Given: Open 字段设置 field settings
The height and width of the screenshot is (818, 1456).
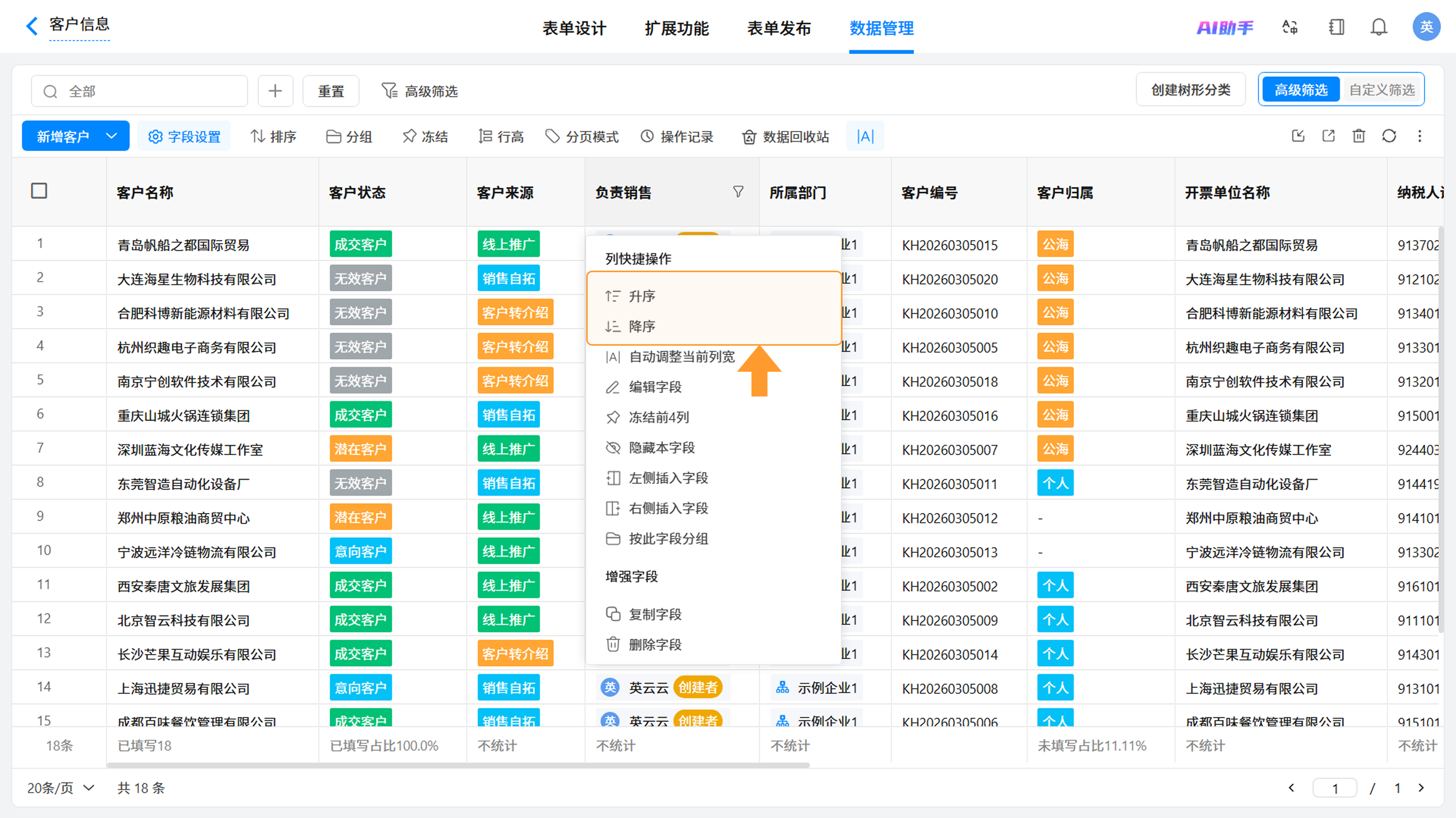Looking at the screenshot, I should point(184,136).
